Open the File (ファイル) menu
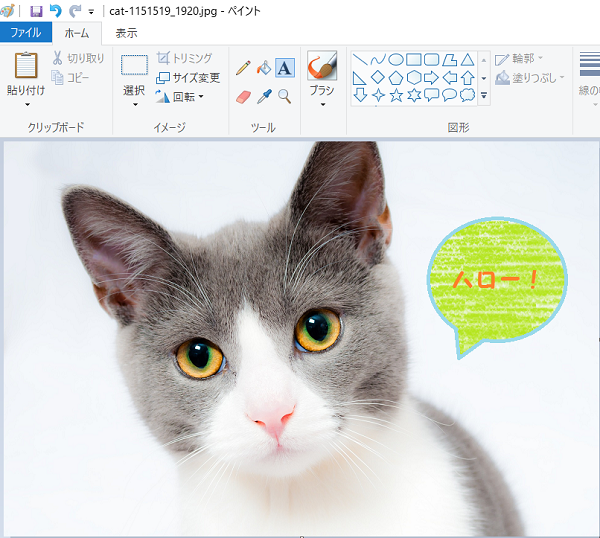Viewport: 600px width, 538px height. 26,32
